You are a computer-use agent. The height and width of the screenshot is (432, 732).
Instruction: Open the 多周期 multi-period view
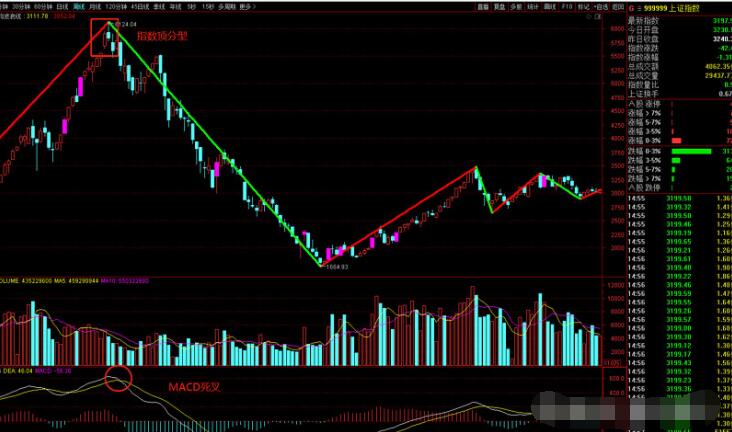[x=227, y=5]
